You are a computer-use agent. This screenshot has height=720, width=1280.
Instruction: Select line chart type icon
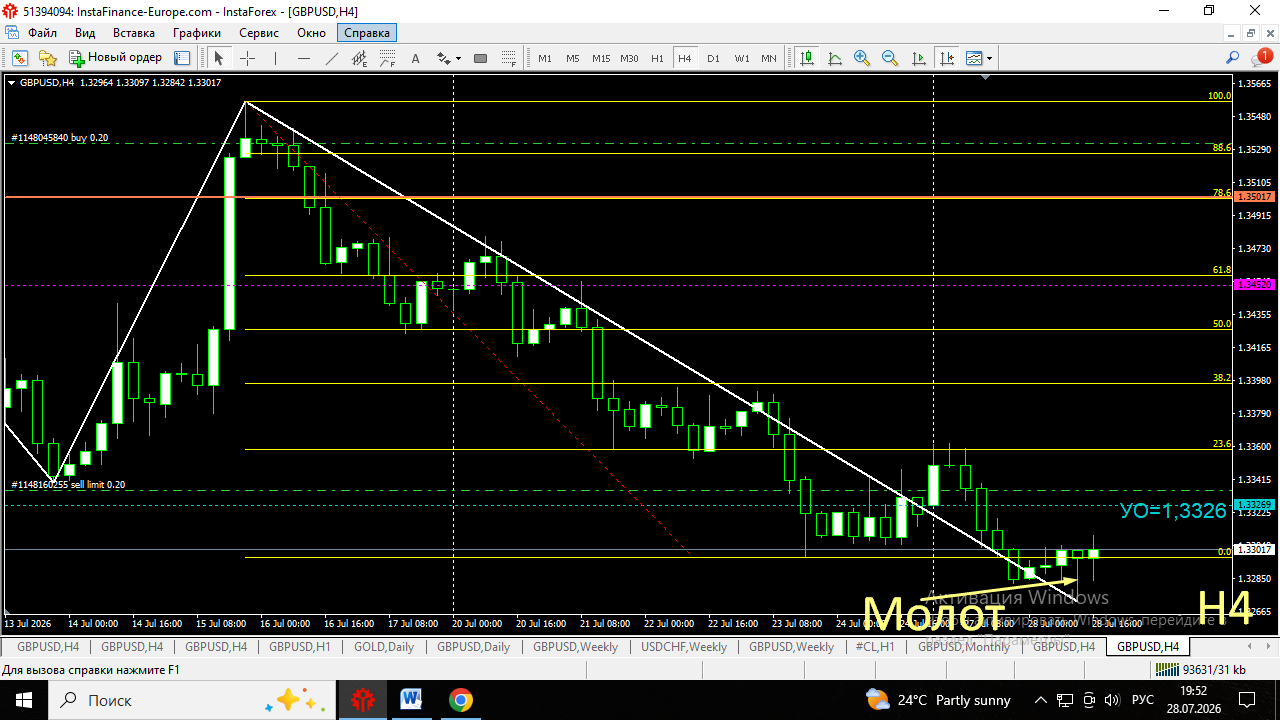835,58
